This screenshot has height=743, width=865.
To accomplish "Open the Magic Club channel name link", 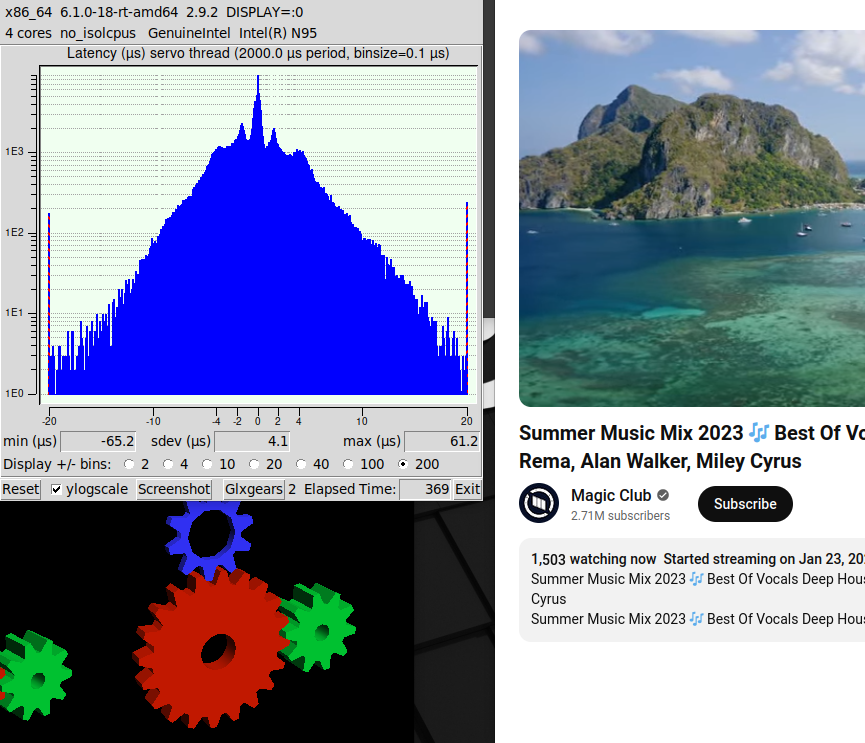I will pyautogui.click(x=611, y=495).
